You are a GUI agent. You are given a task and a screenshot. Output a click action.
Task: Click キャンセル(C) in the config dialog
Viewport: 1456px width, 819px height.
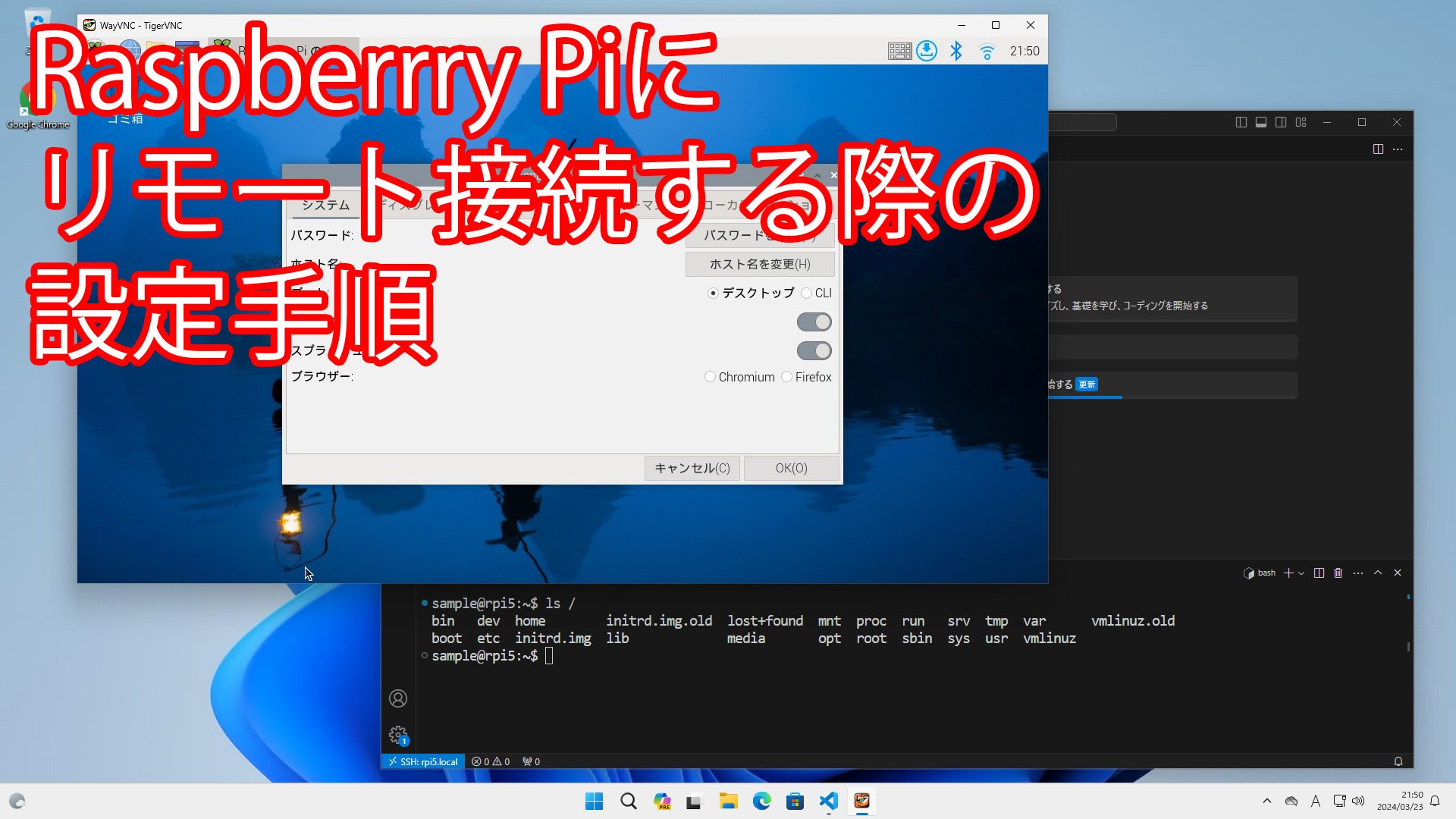point(692,468)
